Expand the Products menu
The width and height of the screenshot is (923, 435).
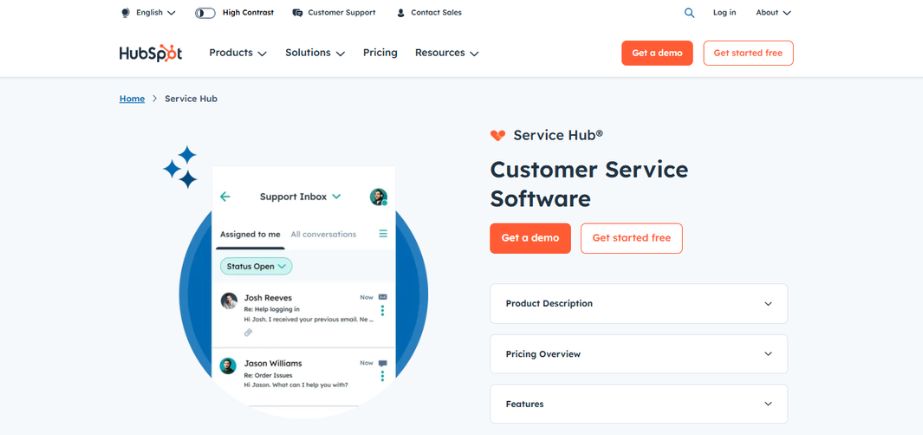point(238,53)
